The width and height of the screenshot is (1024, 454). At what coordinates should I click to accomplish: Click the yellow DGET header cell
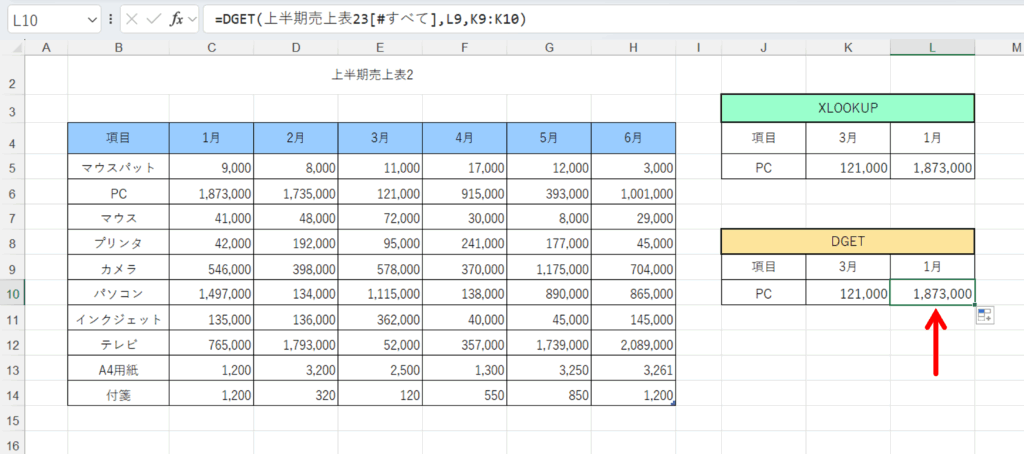(x=847, y=241)
